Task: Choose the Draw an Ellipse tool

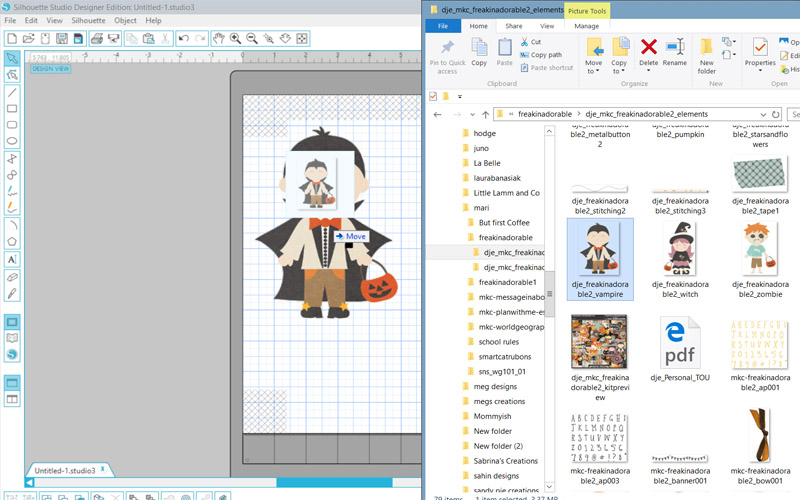Action: pyautogui.click(x=12, y=141)
